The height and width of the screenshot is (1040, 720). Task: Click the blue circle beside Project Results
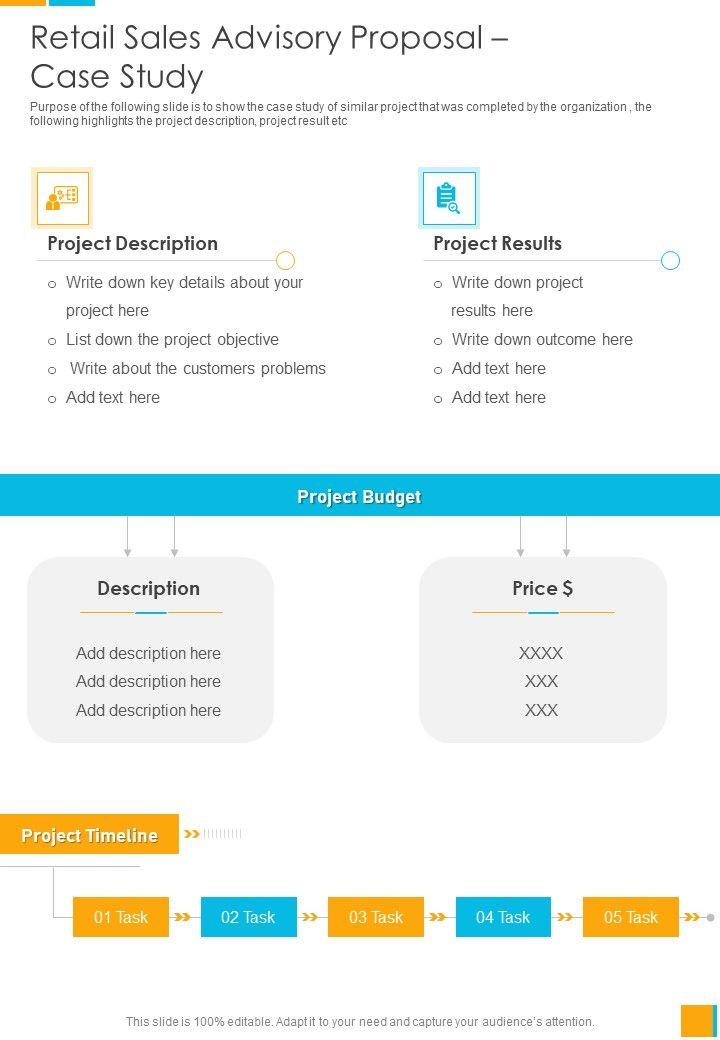pyautogui.click(x=670, y=261)
